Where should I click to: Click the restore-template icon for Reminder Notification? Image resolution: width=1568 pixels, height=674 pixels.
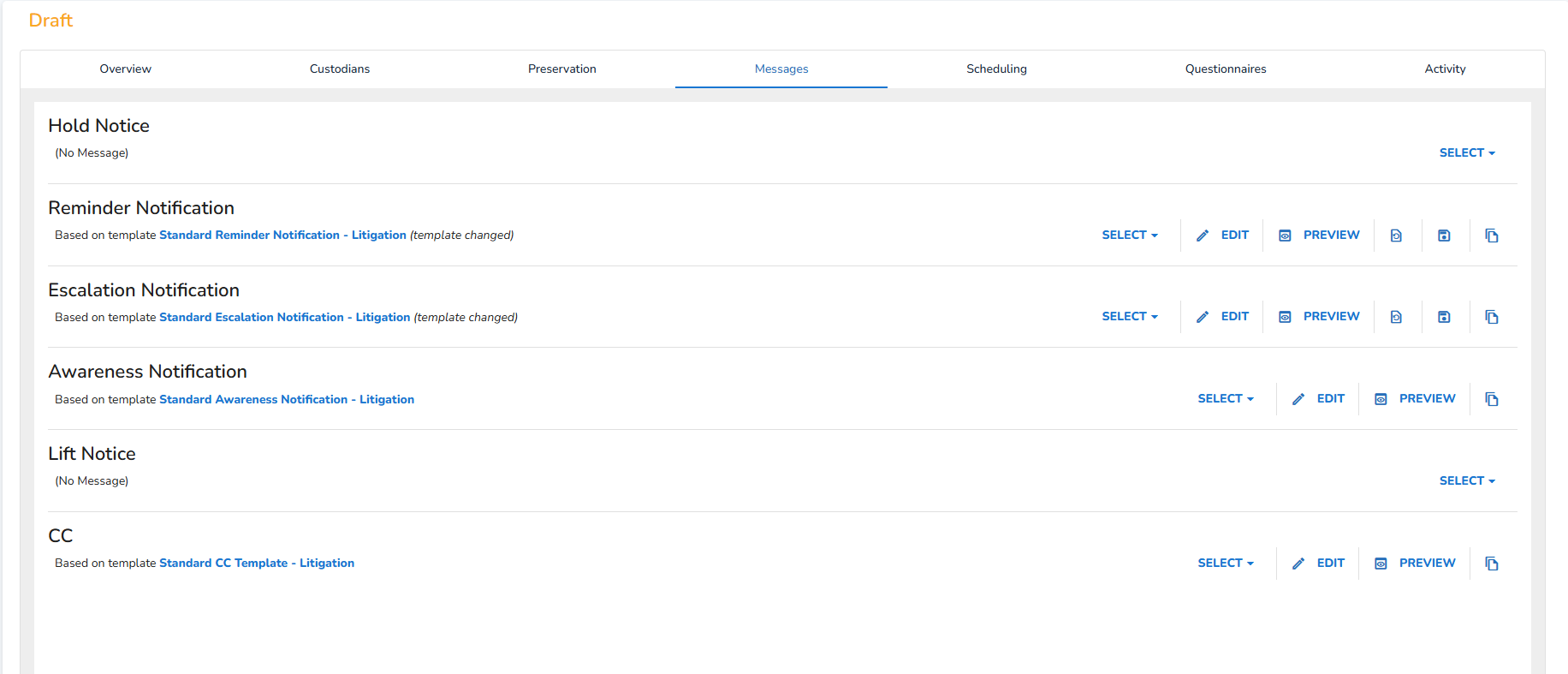pos(1396,236)
